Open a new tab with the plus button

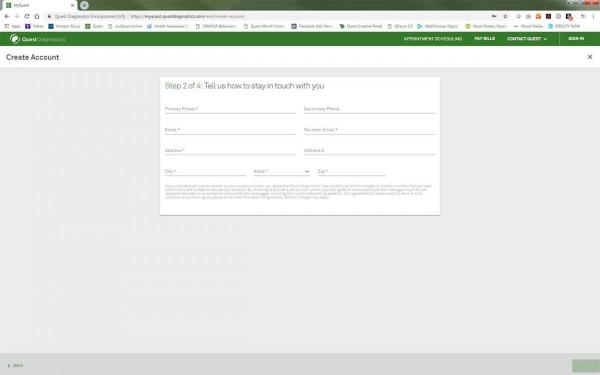[84, 5]
